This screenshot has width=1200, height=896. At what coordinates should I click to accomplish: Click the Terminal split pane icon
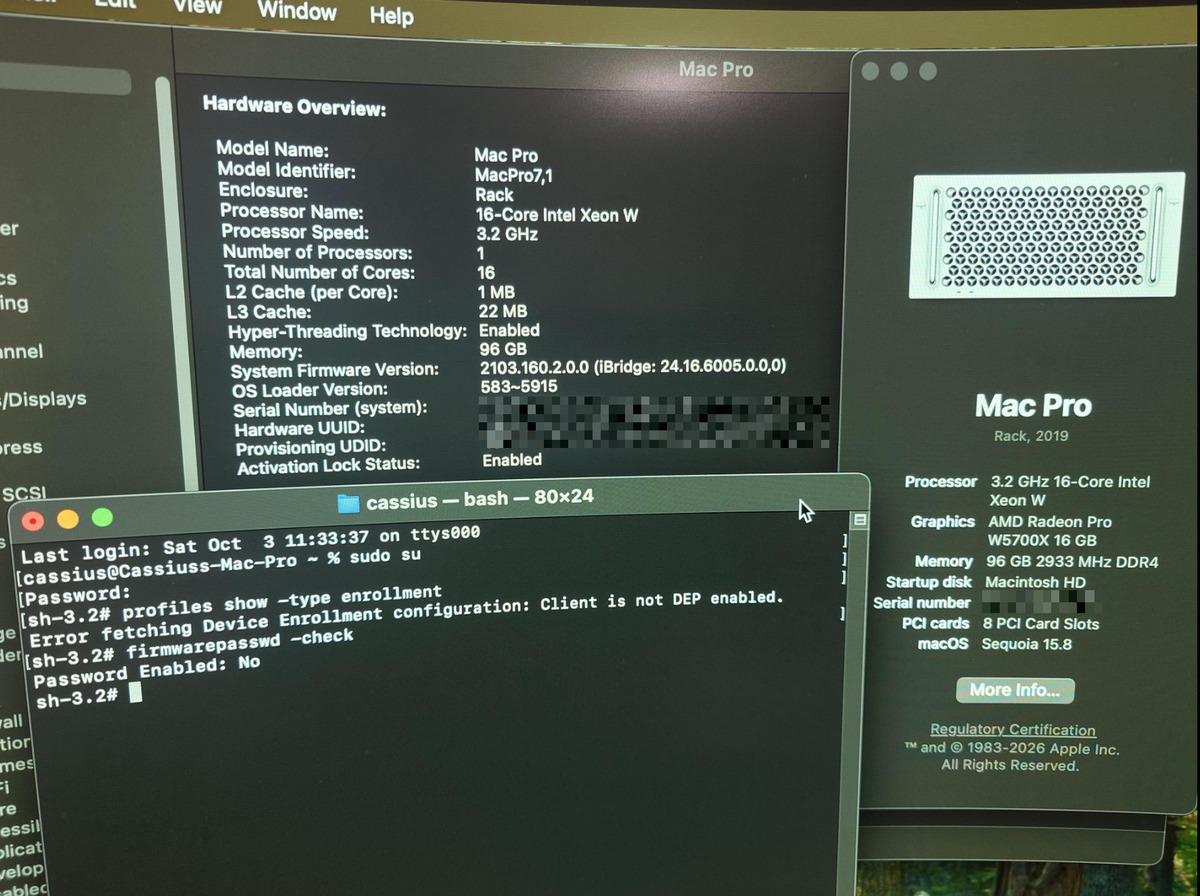tap(857, 521)
